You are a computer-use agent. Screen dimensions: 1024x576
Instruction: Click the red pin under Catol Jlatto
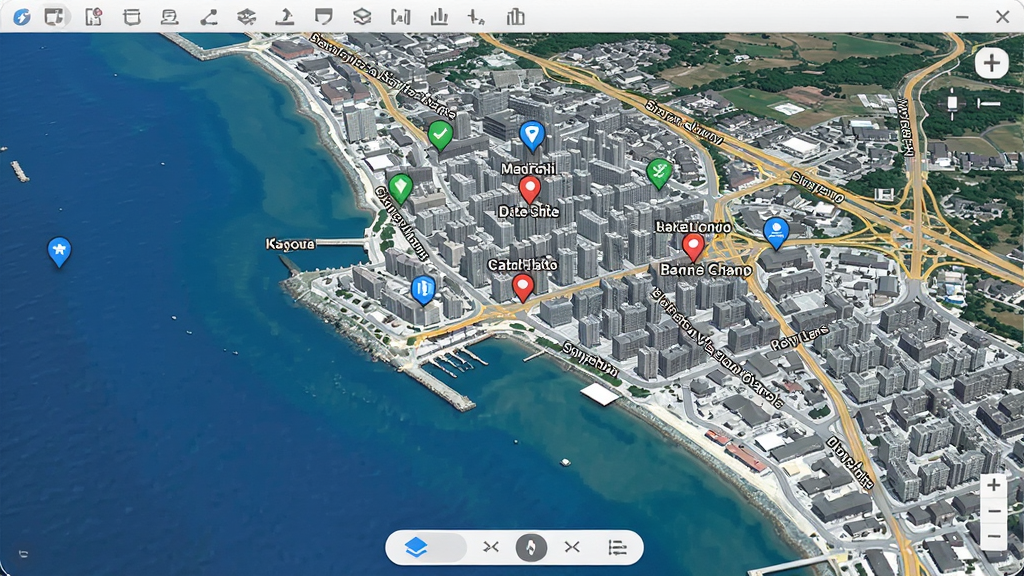pyautogui.click(x=522, y=287)
